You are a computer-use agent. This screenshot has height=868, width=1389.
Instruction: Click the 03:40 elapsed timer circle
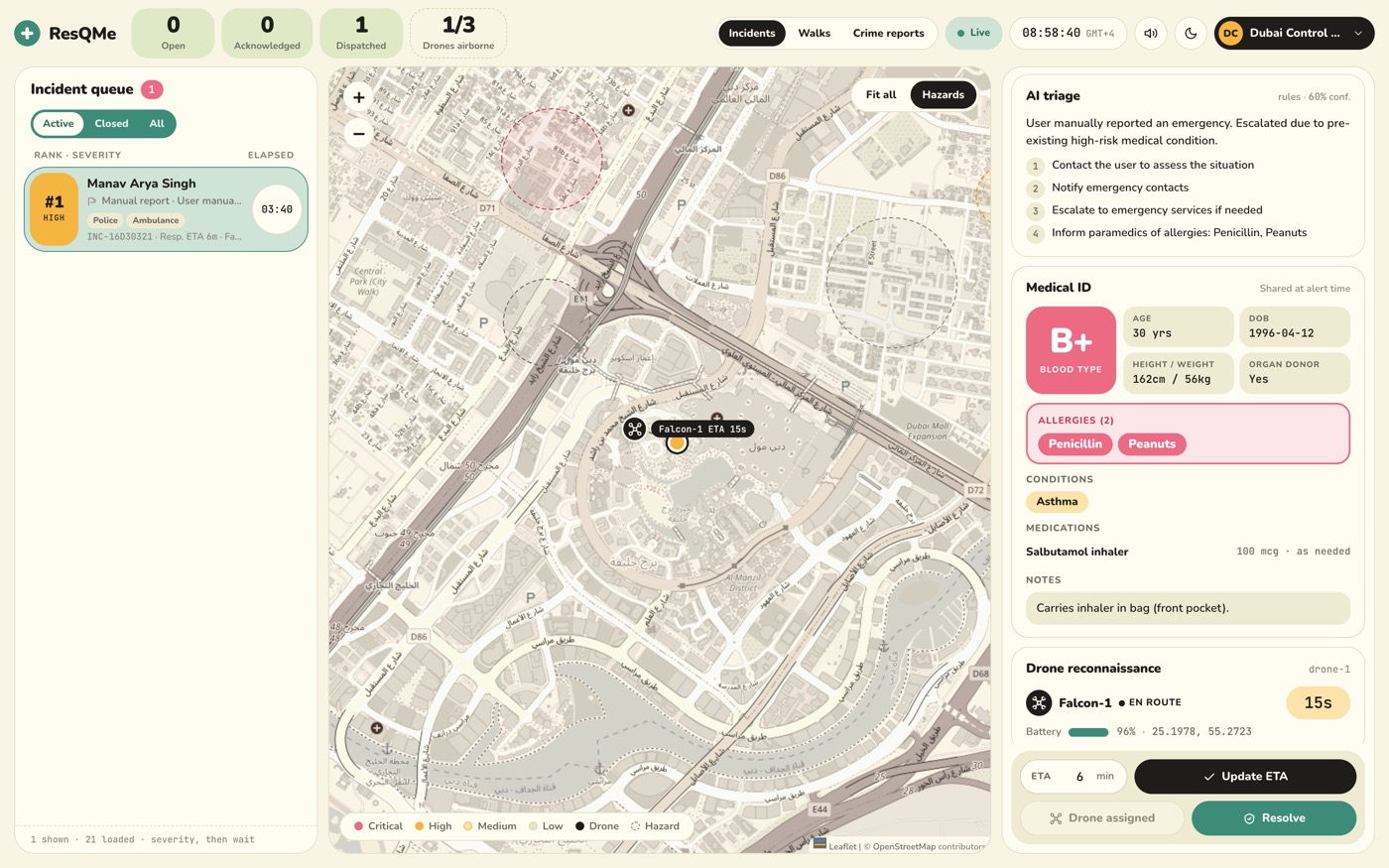277,209
